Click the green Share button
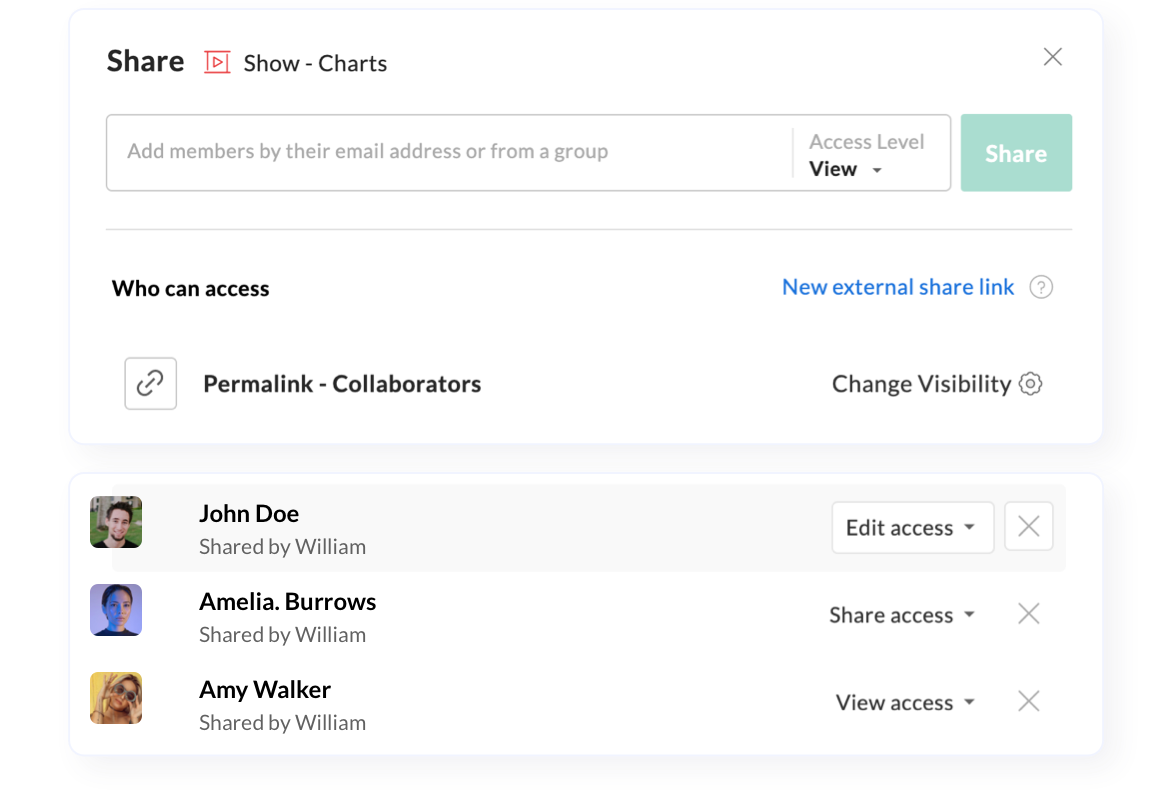The width and height of the screenshot is (1174, 806). pyautogui.click(x=1015, y=153)
